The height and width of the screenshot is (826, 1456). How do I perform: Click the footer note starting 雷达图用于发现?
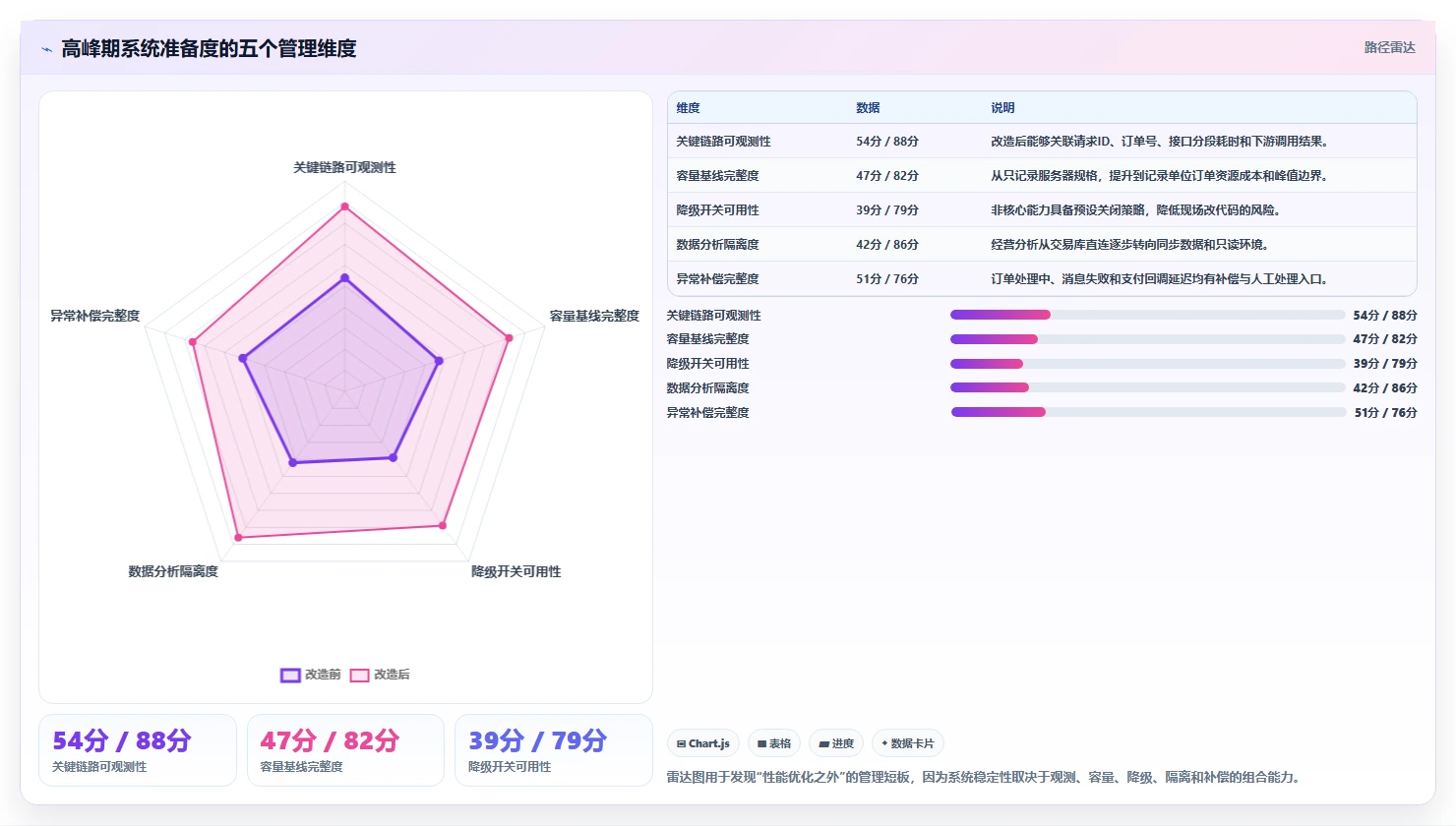point(986,777)
